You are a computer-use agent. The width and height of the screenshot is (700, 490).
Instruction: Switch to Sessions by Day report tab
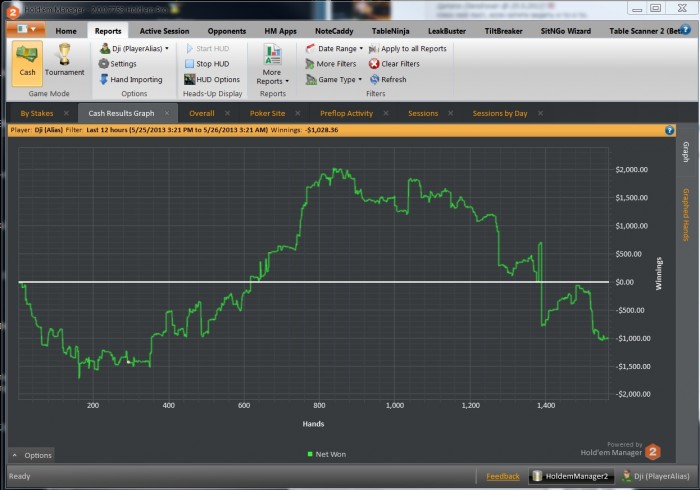(x=500, y=113)
